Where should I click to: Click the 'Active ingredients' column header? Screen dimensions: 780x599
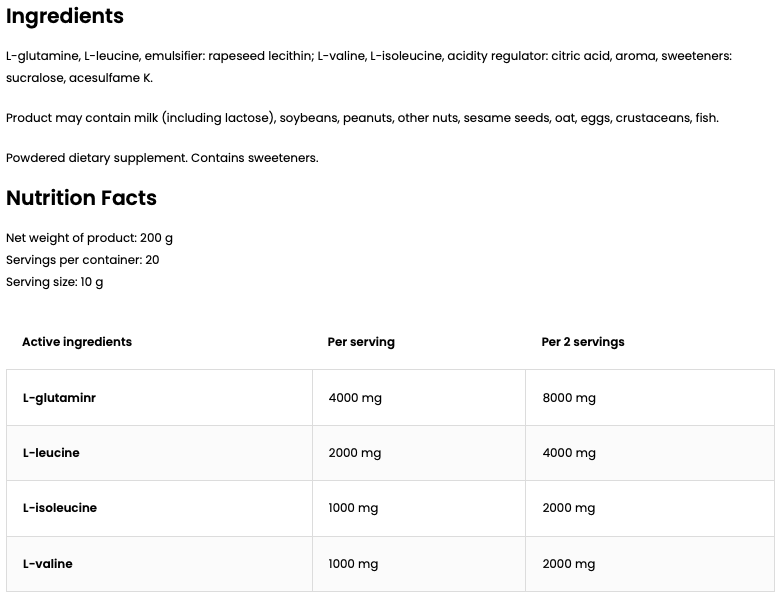tap(77, 342)
